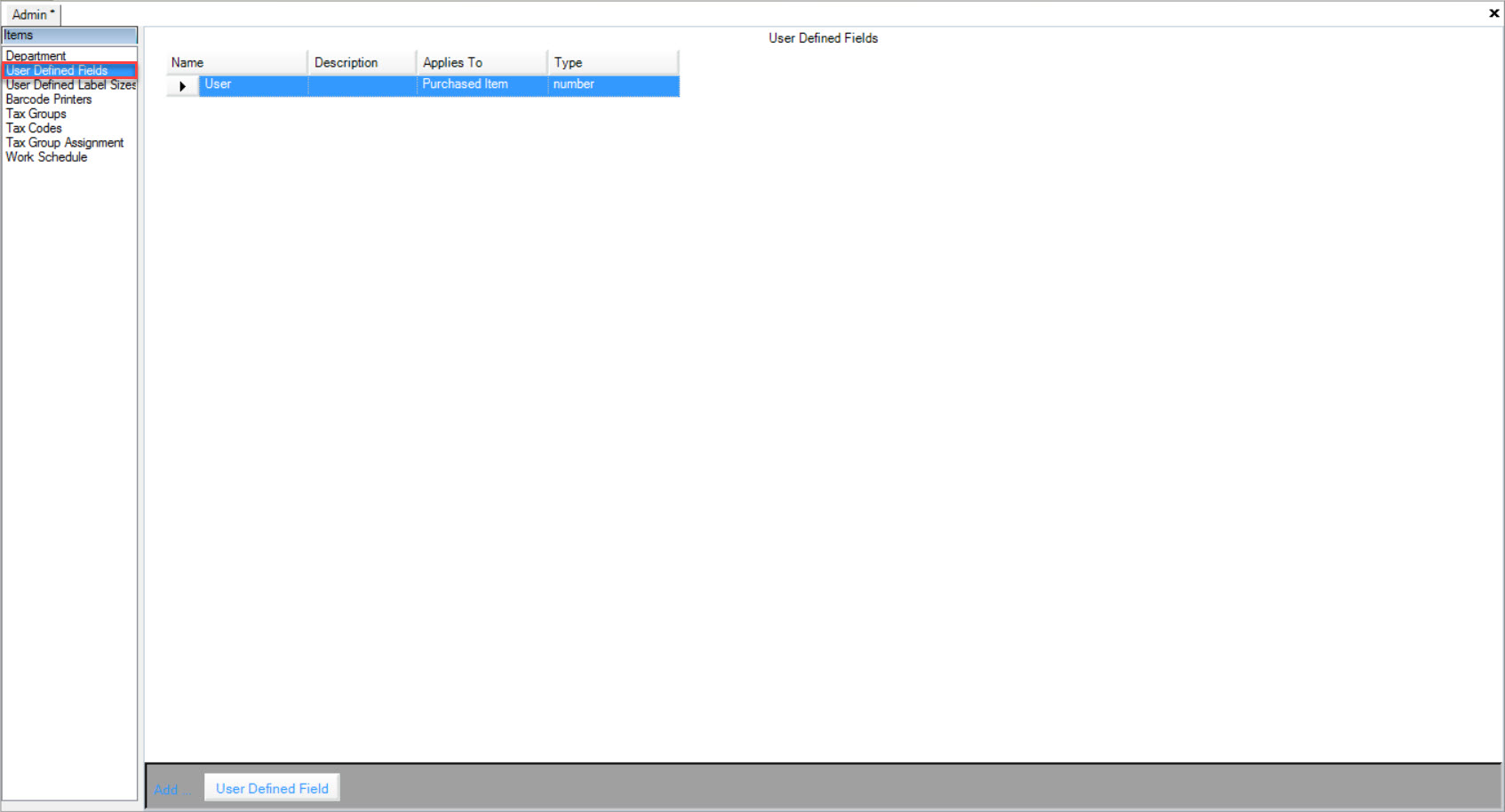The width and height of the screenshot is (1505, 812).
Task: Select the empty Description cell of User row
Action: point(362,85)
